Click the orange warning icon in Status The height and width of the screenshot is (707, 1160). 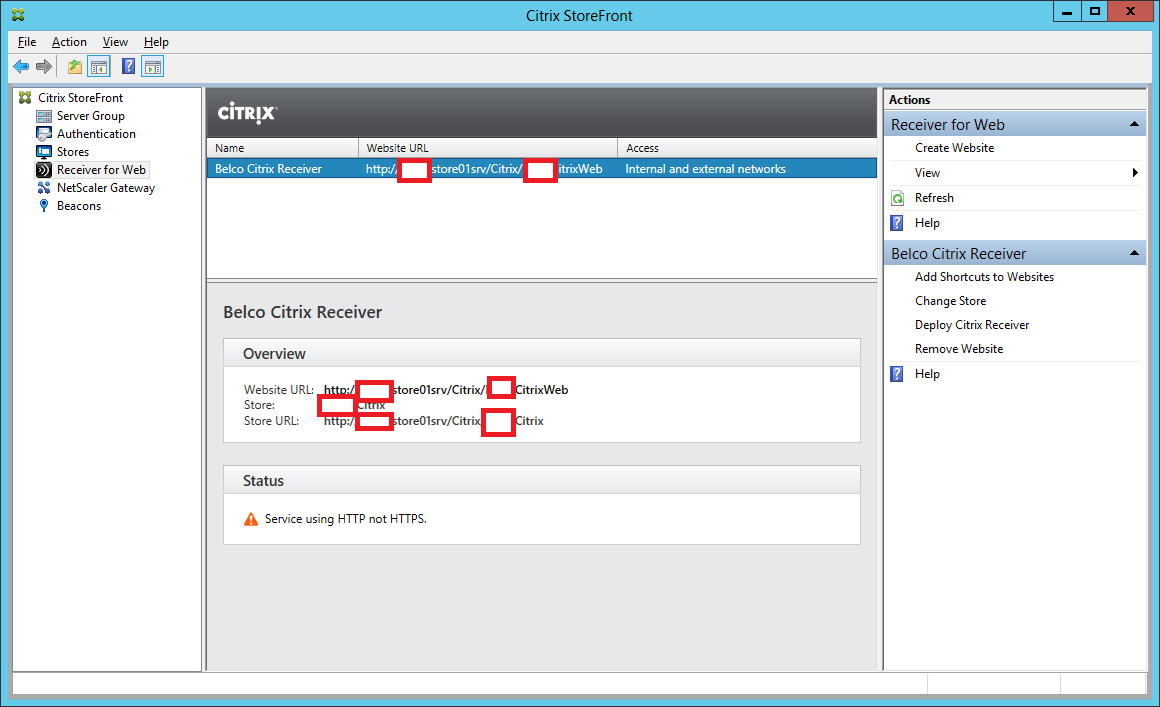click(x=251, y=519)
